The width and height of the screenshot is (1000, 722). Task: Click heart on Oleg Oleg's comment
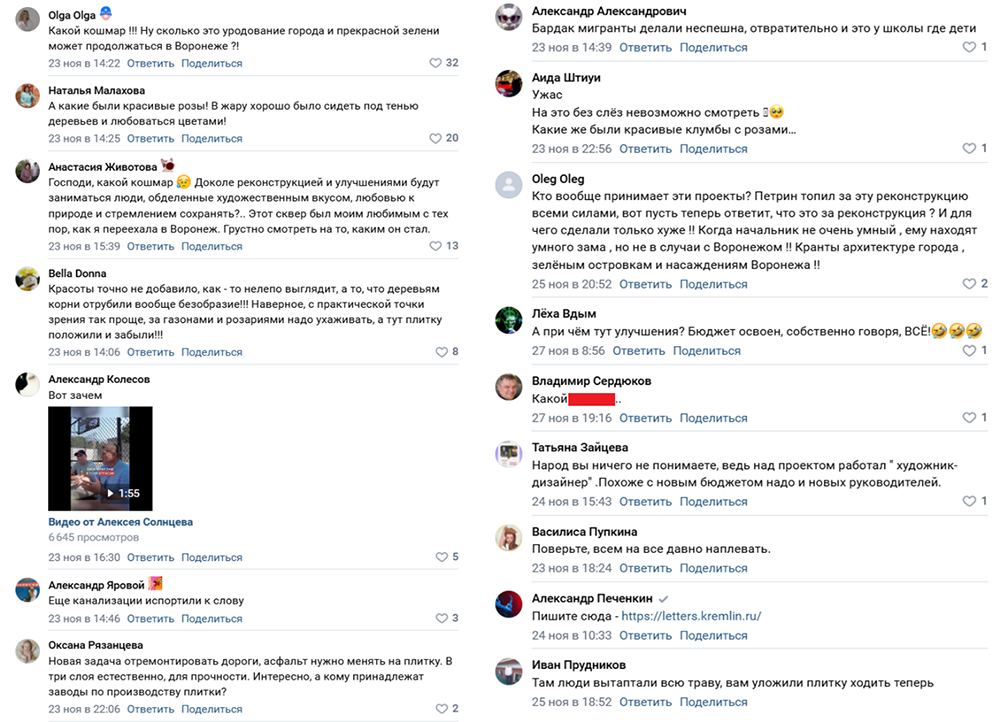(968, 284)
